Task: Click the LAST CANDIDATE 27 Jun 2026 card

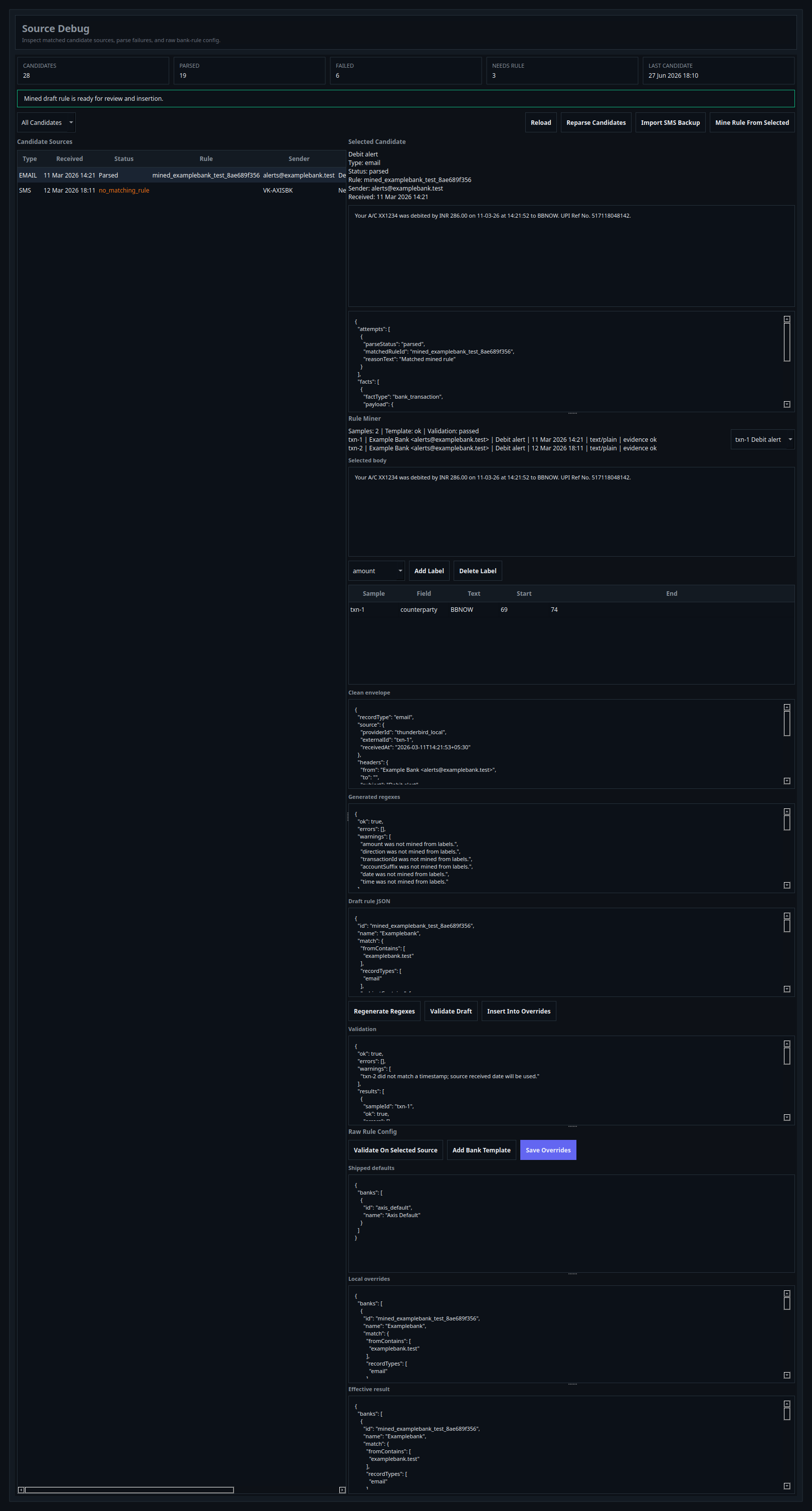Action: click(718, 70)
